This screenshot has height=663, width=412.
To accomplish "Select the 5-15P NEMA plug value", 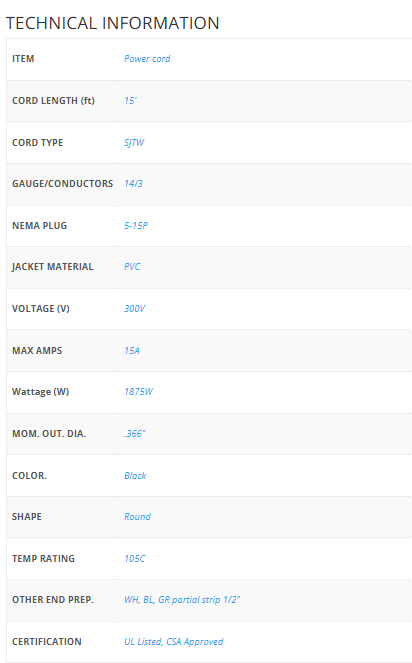I will point(136,225).
